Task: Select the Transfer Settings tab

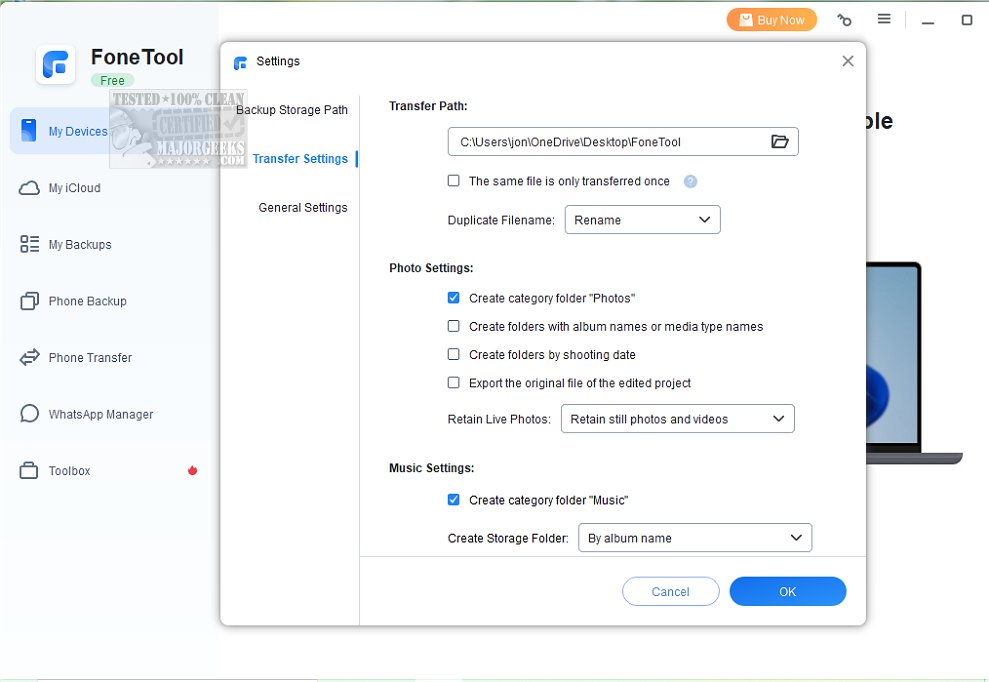Action: [300, 159]
